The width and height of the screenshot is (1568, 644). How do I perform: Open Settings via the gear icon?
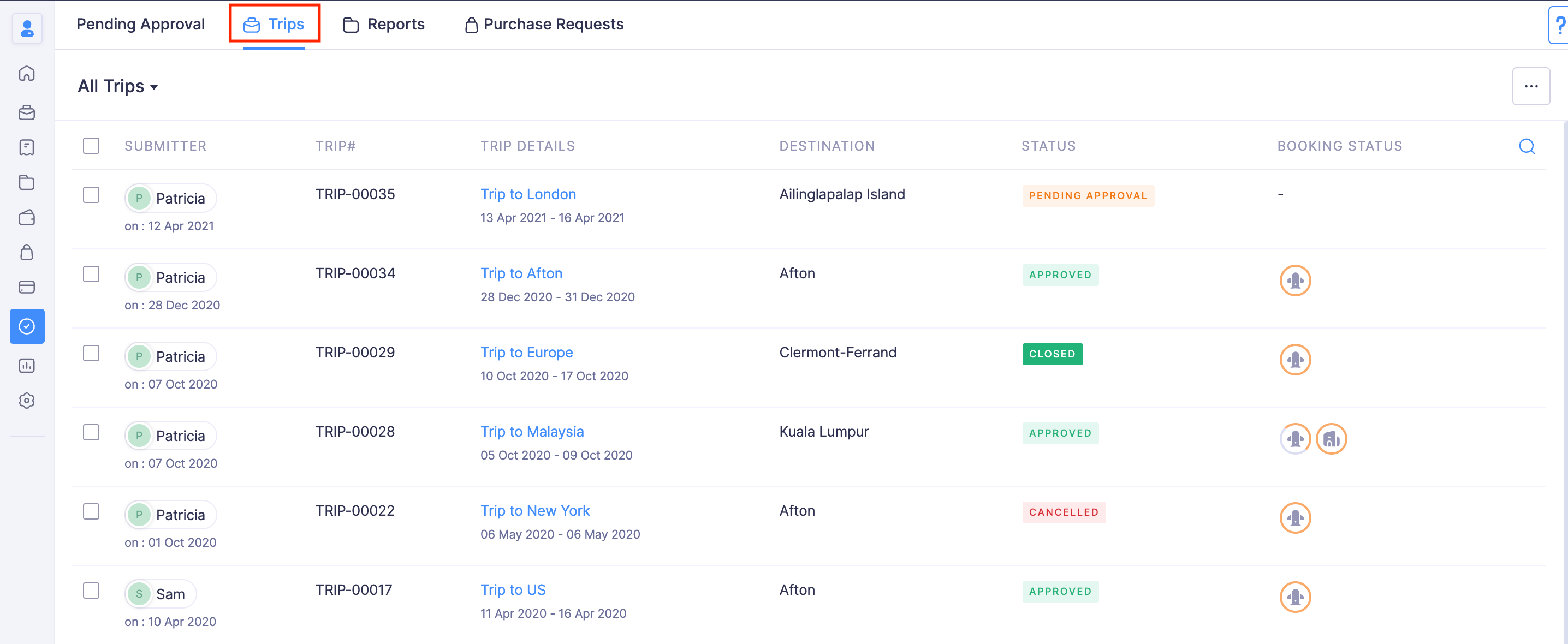(x=27, y=401)
